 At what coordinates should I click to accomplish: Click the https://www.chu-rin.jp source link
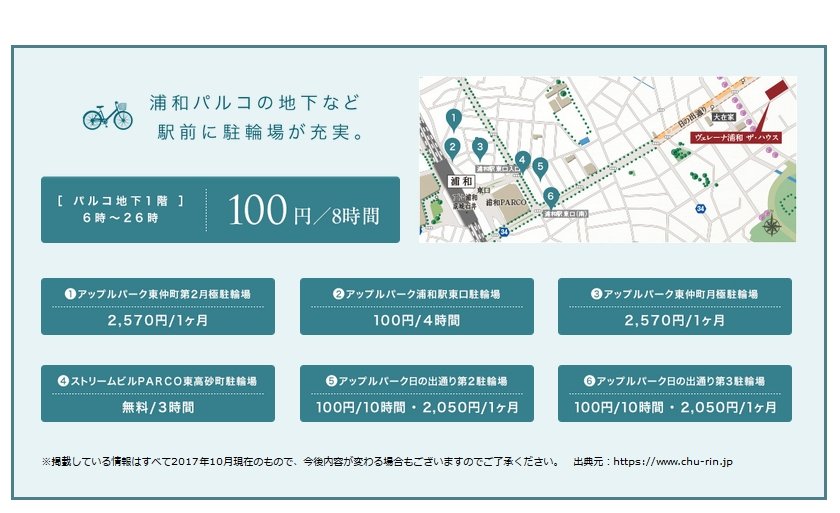(673, 461)
